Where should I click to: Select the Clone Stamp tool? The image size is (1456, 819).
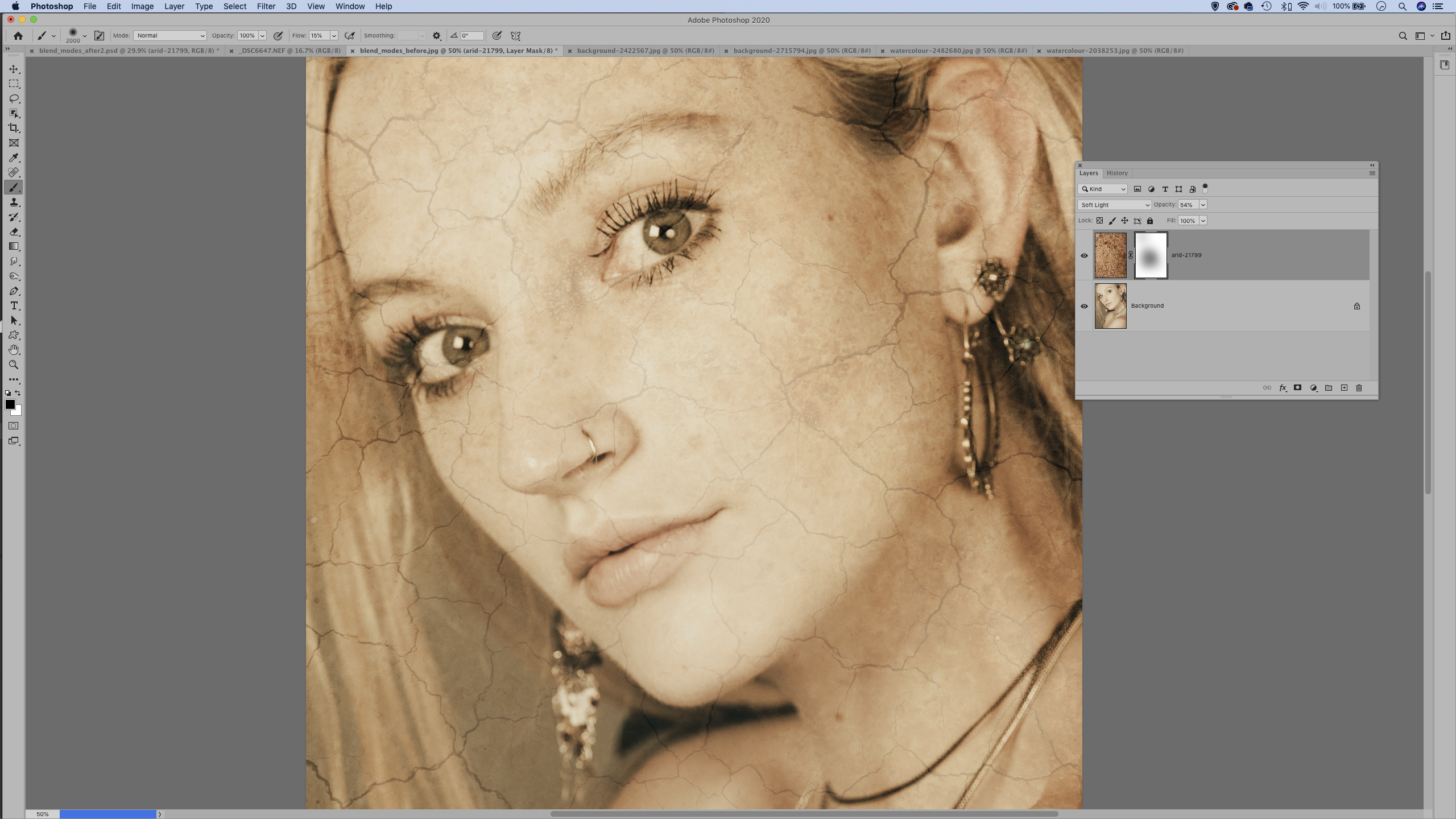click(14, 202)
